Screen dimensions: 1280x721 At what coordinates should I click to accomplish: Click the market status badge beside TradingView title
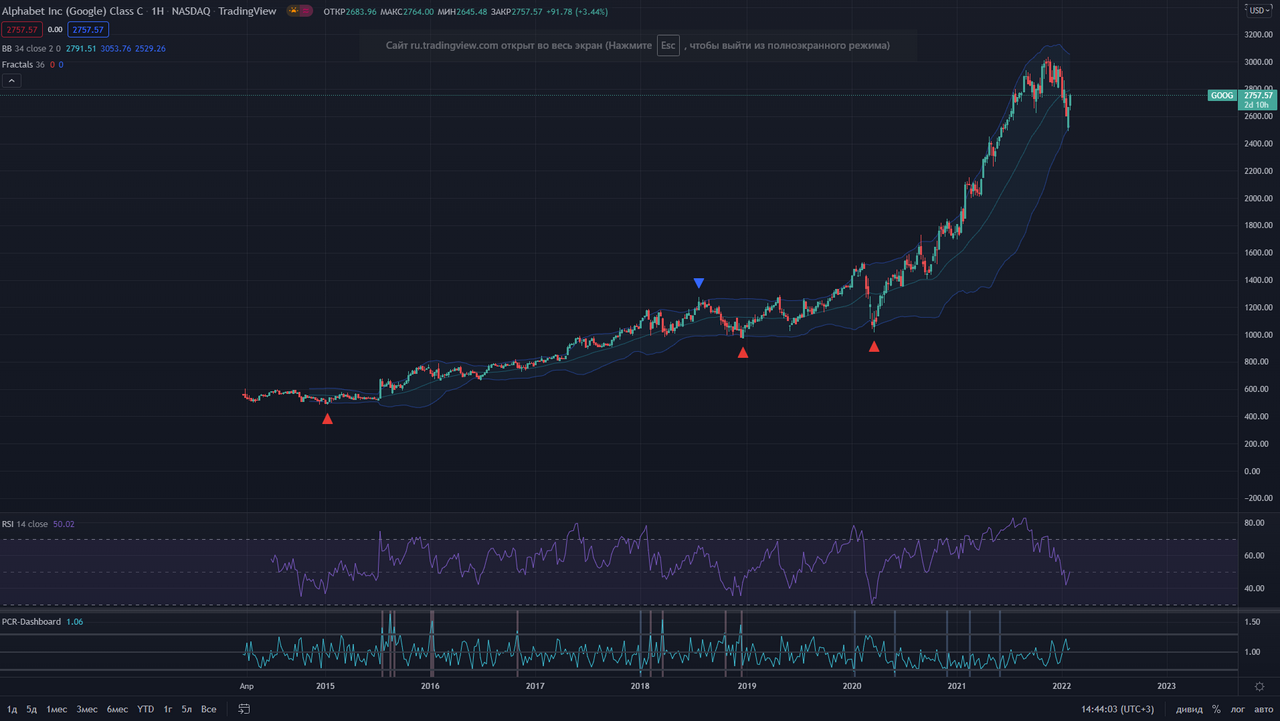[299, 11]
